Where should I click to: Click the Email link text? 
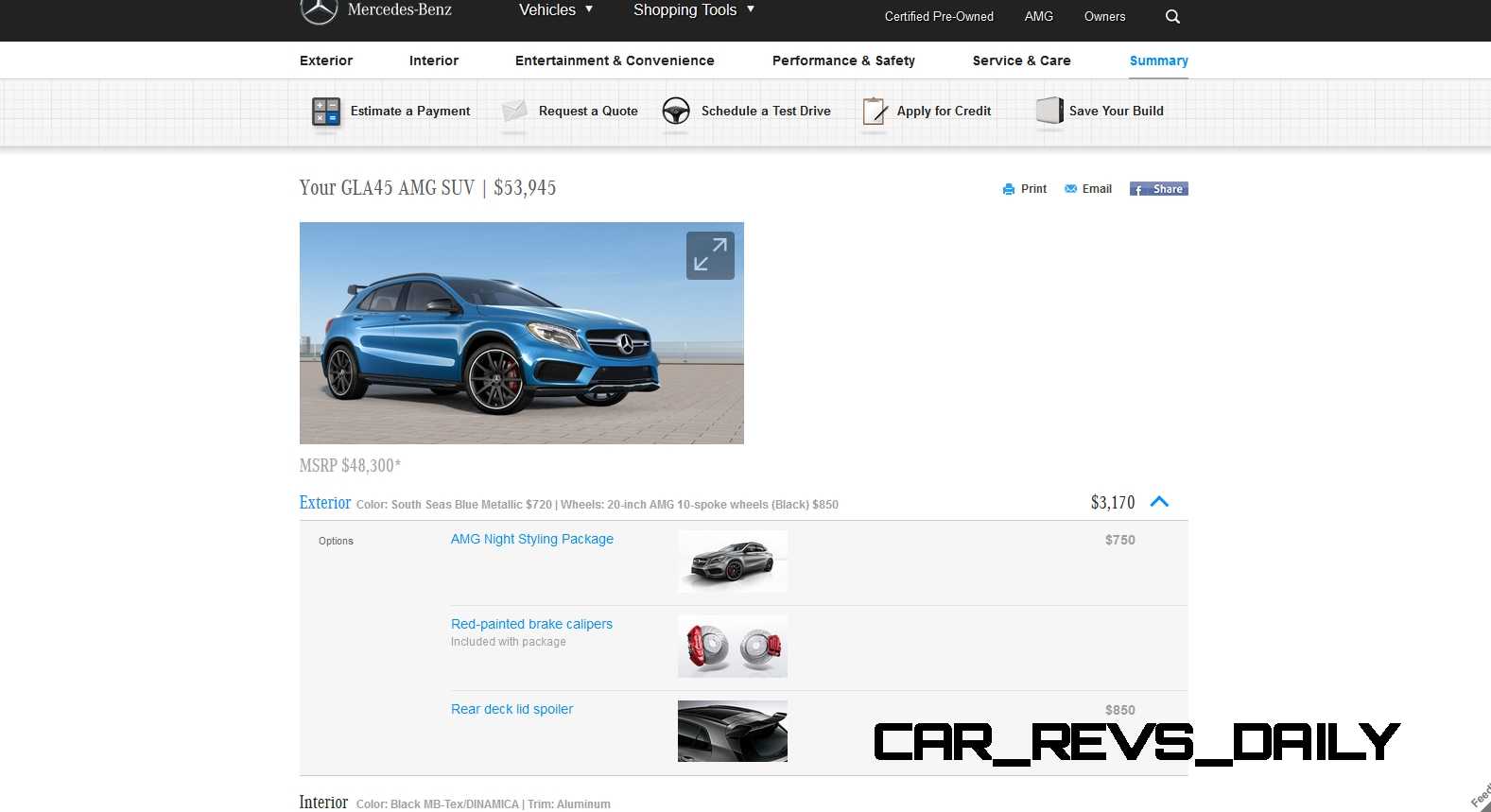[x=1097, y=189]
